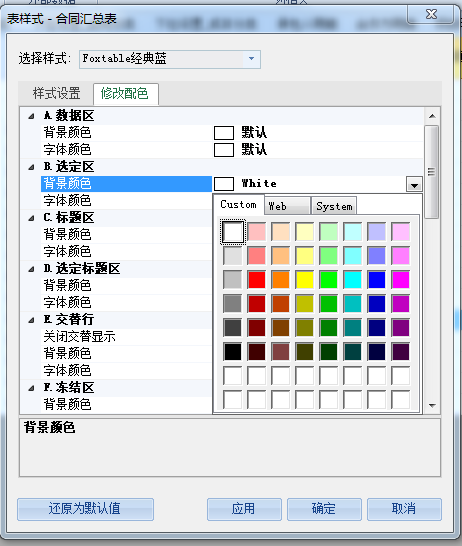Collapse the C. 标题区 group
This screenshot has height=546, width=462.
coord(31,218)
